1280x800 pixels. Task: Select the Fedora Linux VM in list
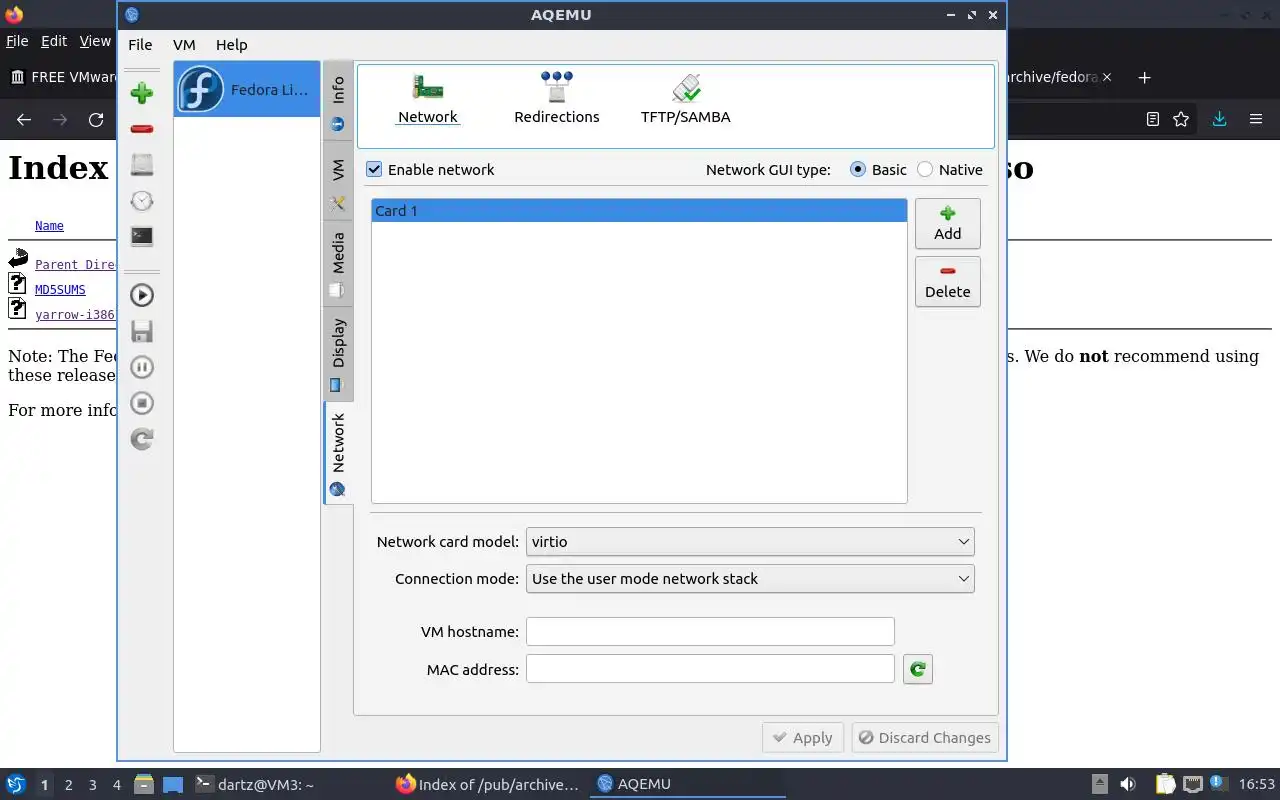[247, 90]
